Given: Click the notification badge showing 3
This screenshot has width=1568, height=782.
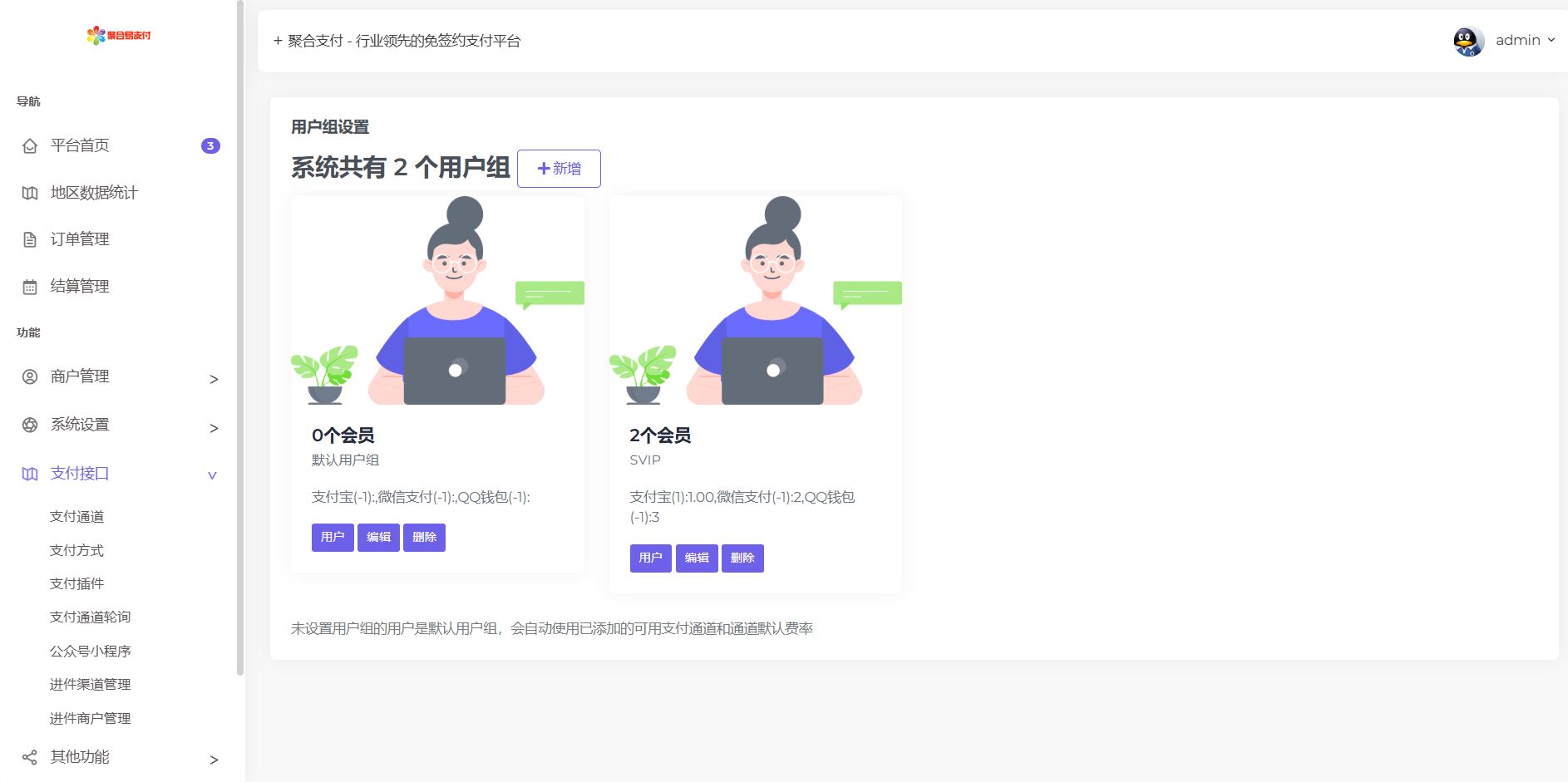Looking at the screenshot, I should click(211, 145).
